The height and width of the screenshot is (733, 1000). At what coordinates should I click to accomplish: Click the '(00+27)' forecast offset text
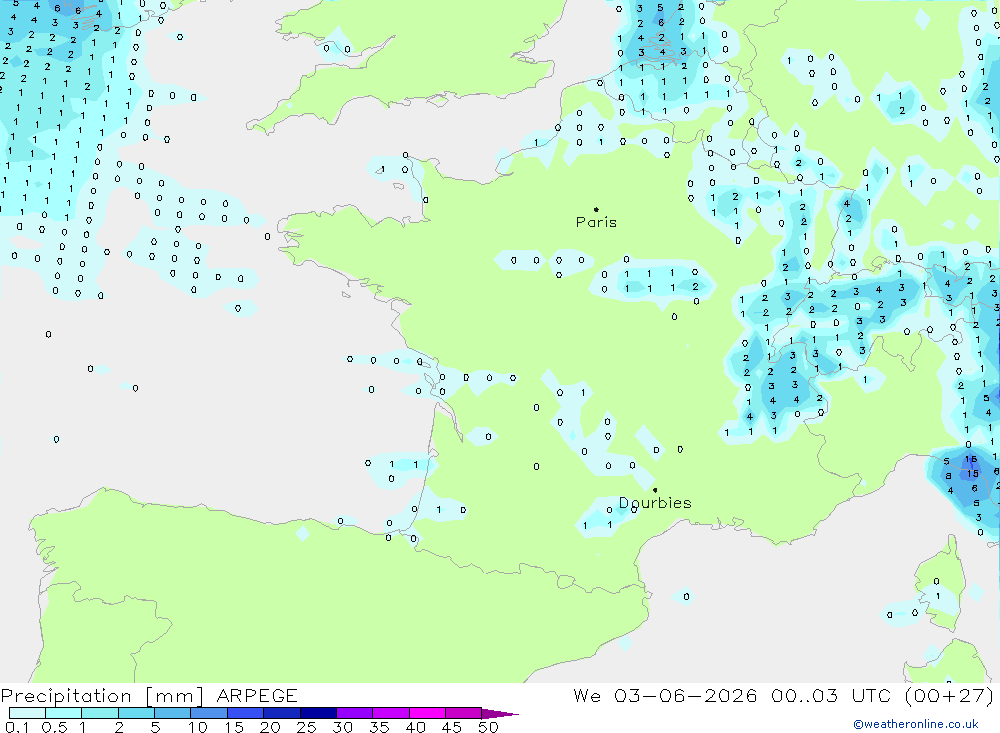pos(950,695)
